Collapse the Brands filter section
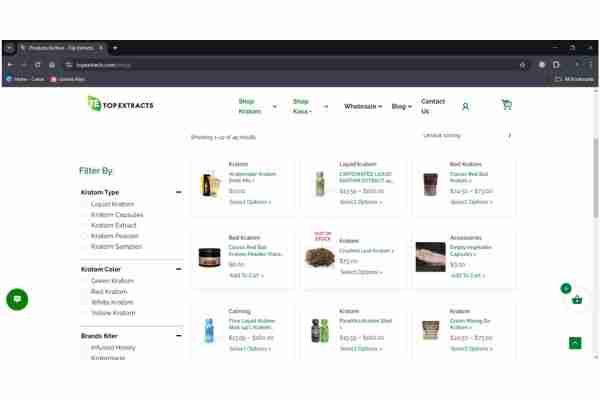 (x=179, y=336)
